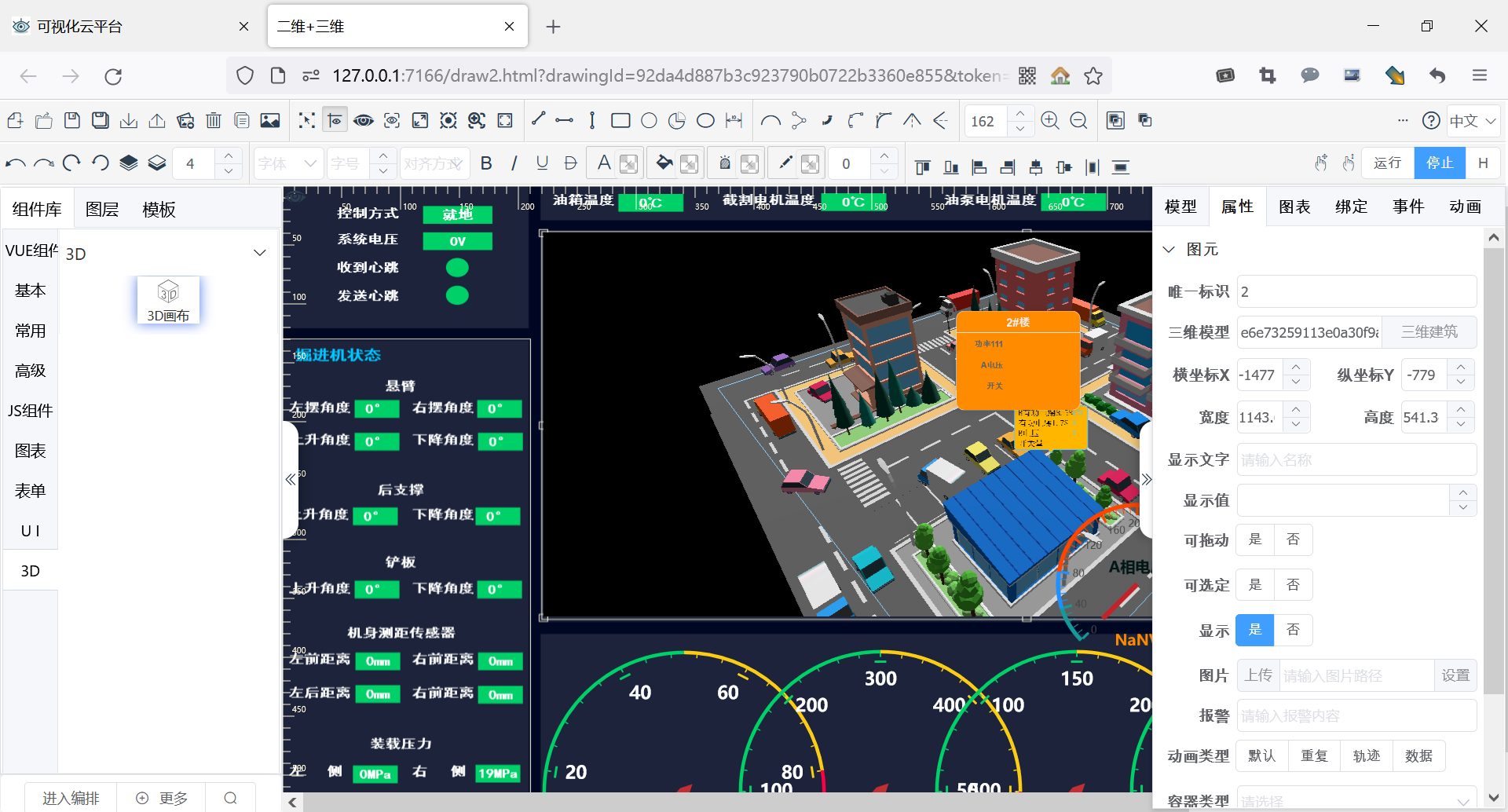Set 显示 to 否
This screenshot has width=1508, height=812.
click(1294, 630)
